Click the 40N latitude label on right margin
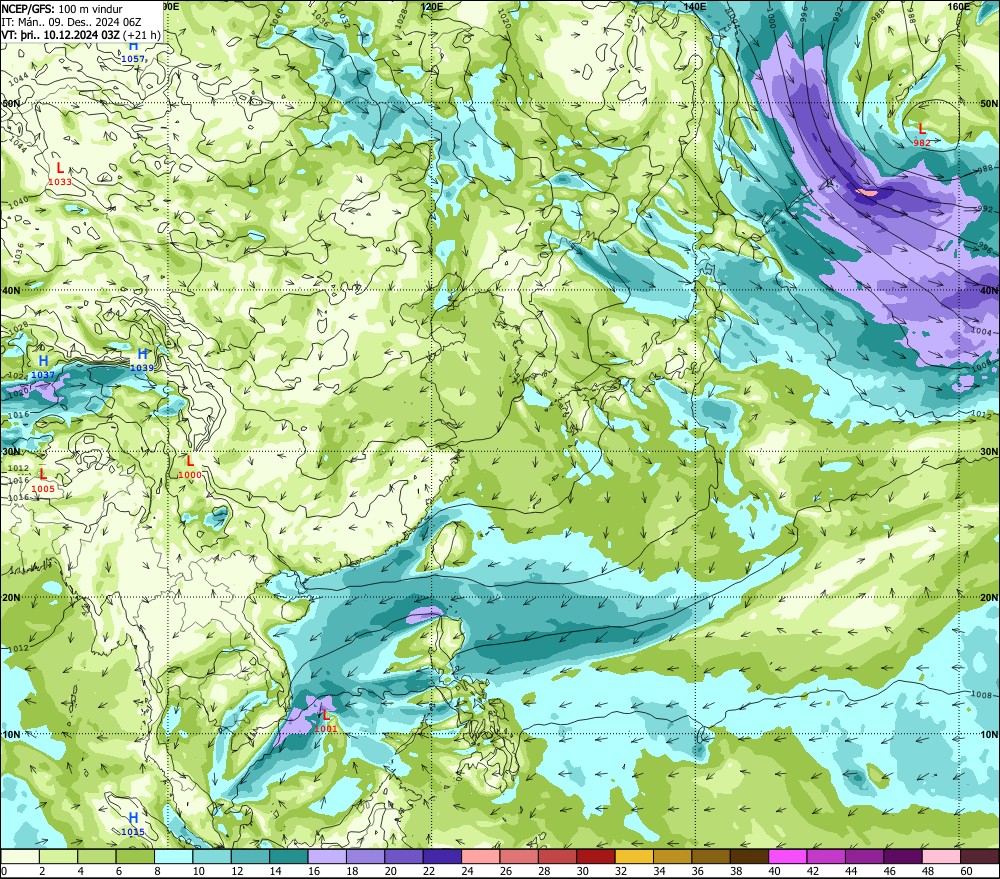Viewport: 1000px width, 879px height. [x=989, y=290]
